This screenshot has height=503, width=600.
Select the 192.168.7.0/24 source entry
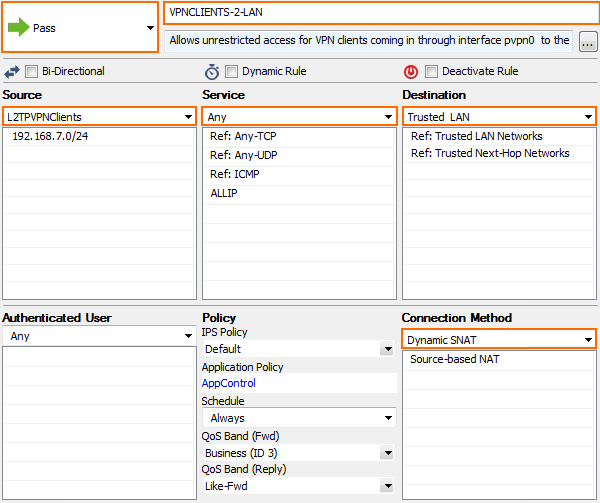click(x=99, y=137)
